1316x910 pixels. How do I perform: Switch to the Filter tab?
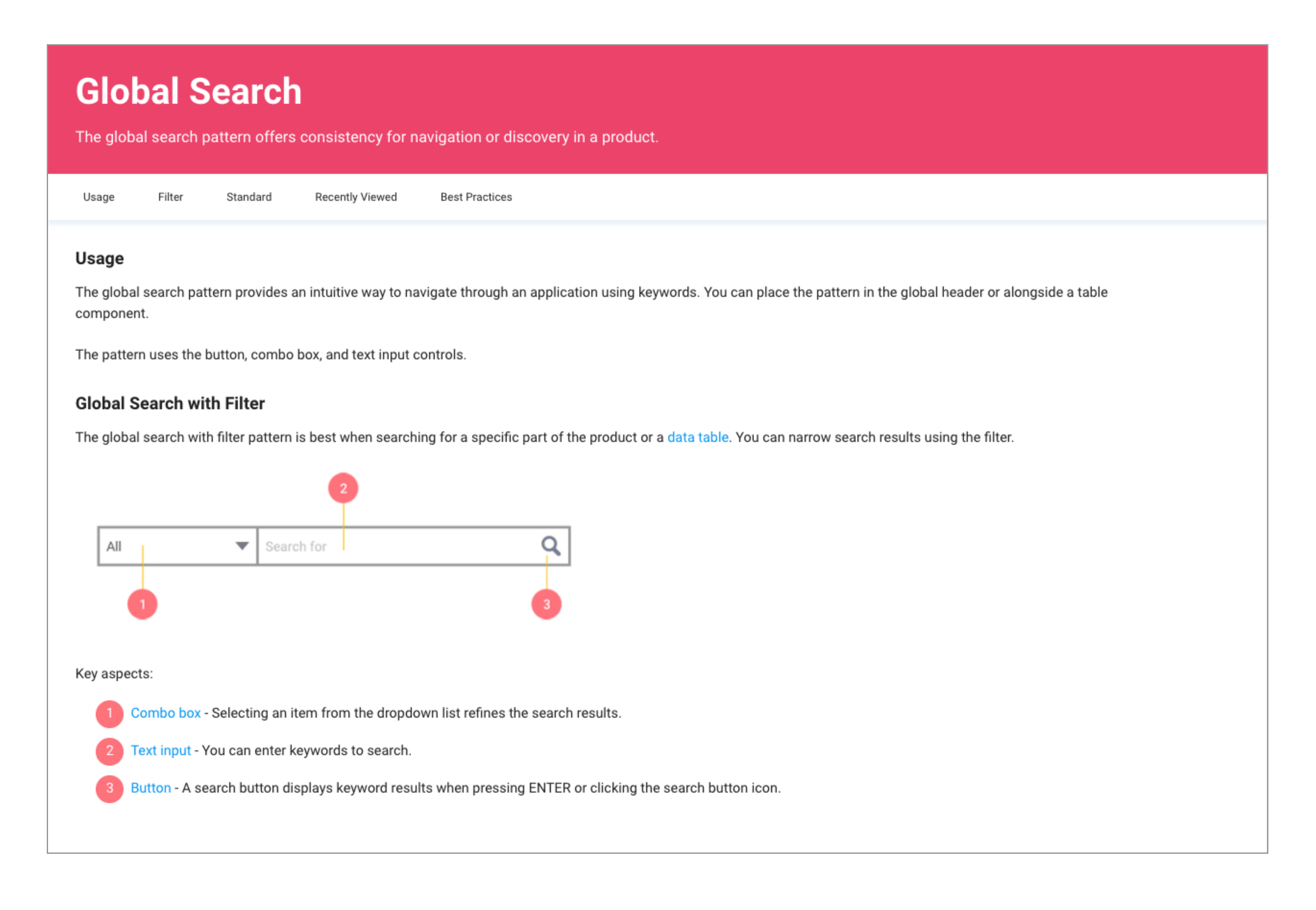pyautogui.click(x=170, y=197)
